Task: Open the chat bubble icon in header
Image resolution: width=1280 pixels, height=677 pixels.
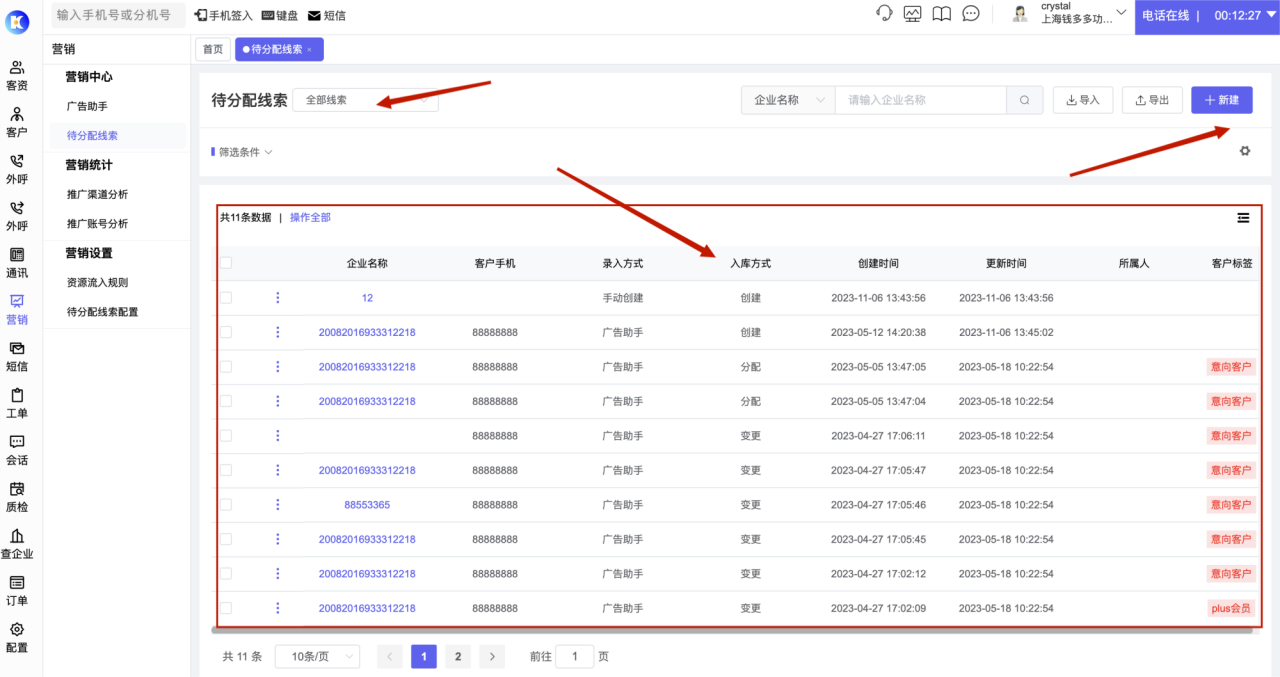Action: point(970,14)
